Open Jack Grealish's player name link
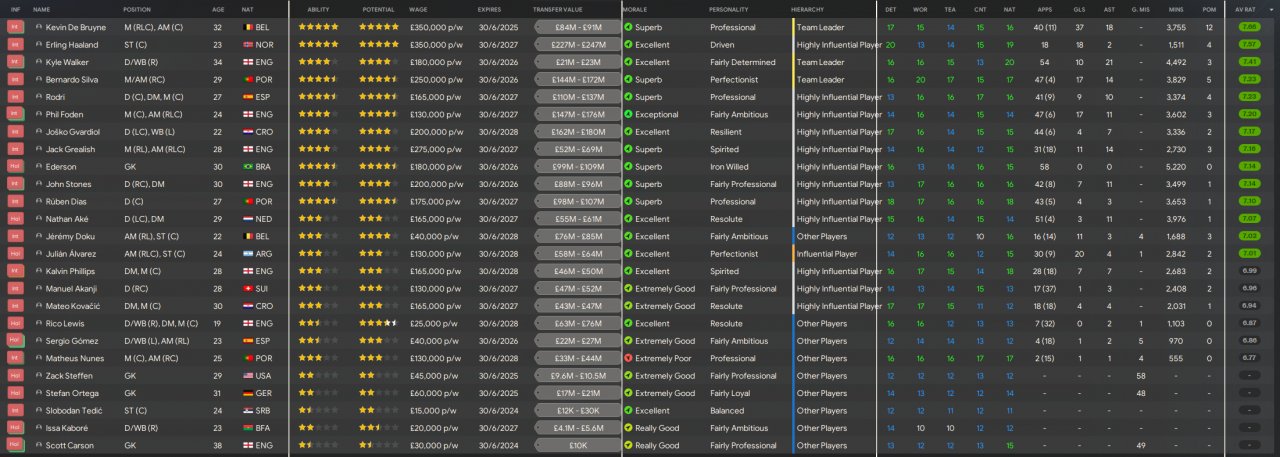Image resolution: width=1280 pixels, height=457 pixels. pyautogui.click(x=71, y=149)
